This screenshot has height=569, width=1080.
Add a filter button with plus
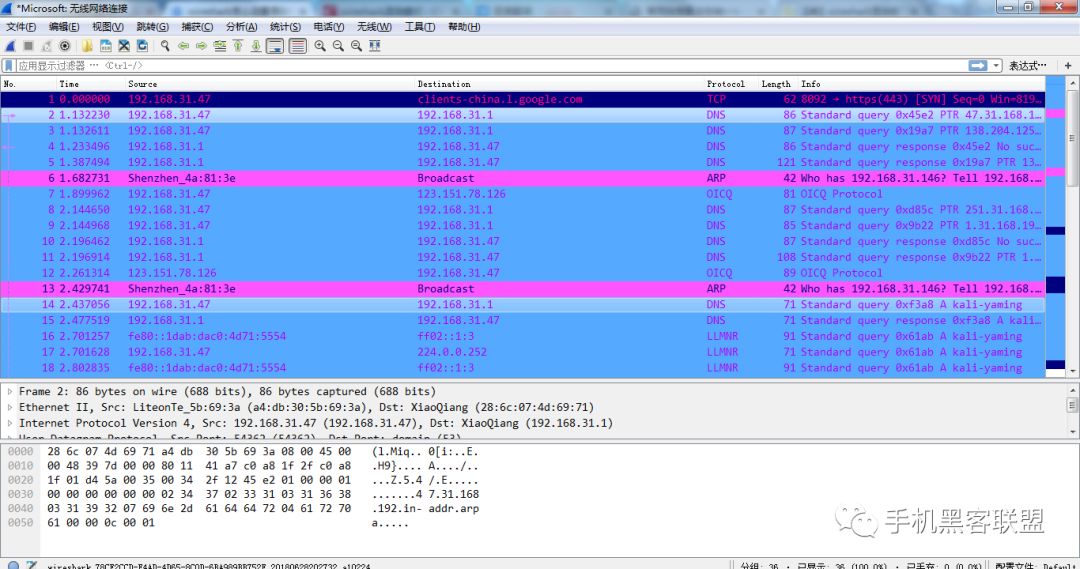1068,65
